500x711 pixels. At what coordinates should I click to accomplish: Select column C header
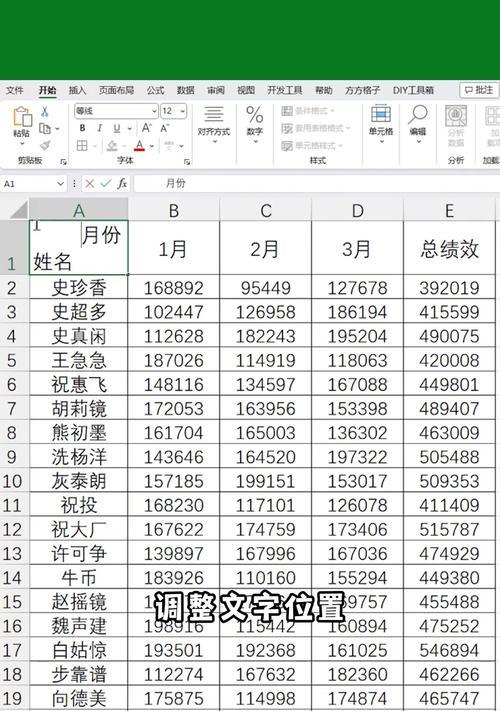[266, 210]
